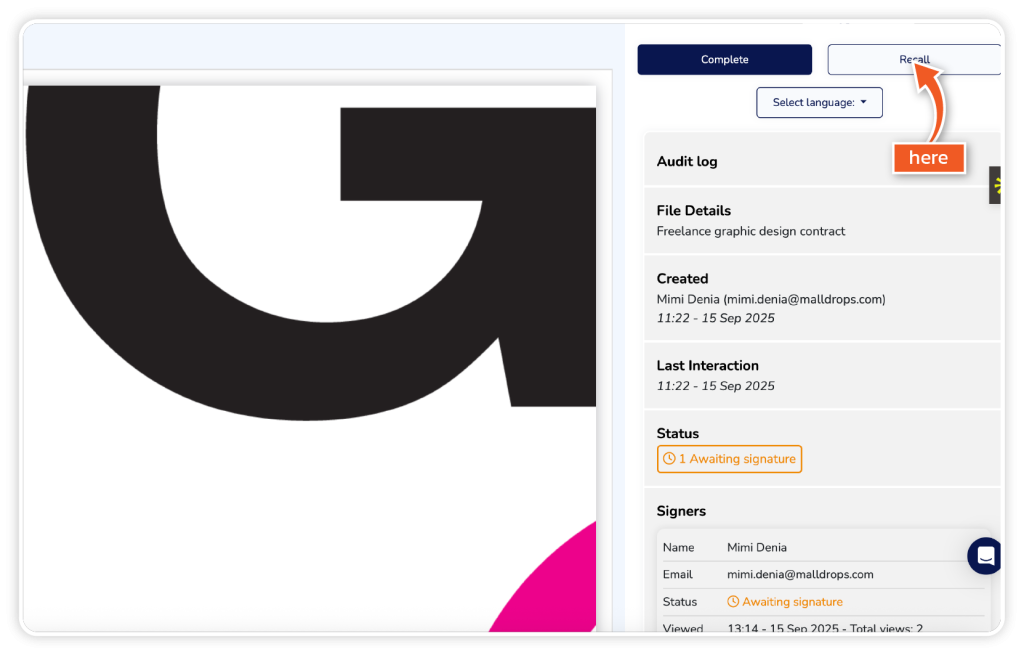Viewport: 1024px width, 655px height.
Task: Open the Select language dropdown
Action: [x=819, y=102]
